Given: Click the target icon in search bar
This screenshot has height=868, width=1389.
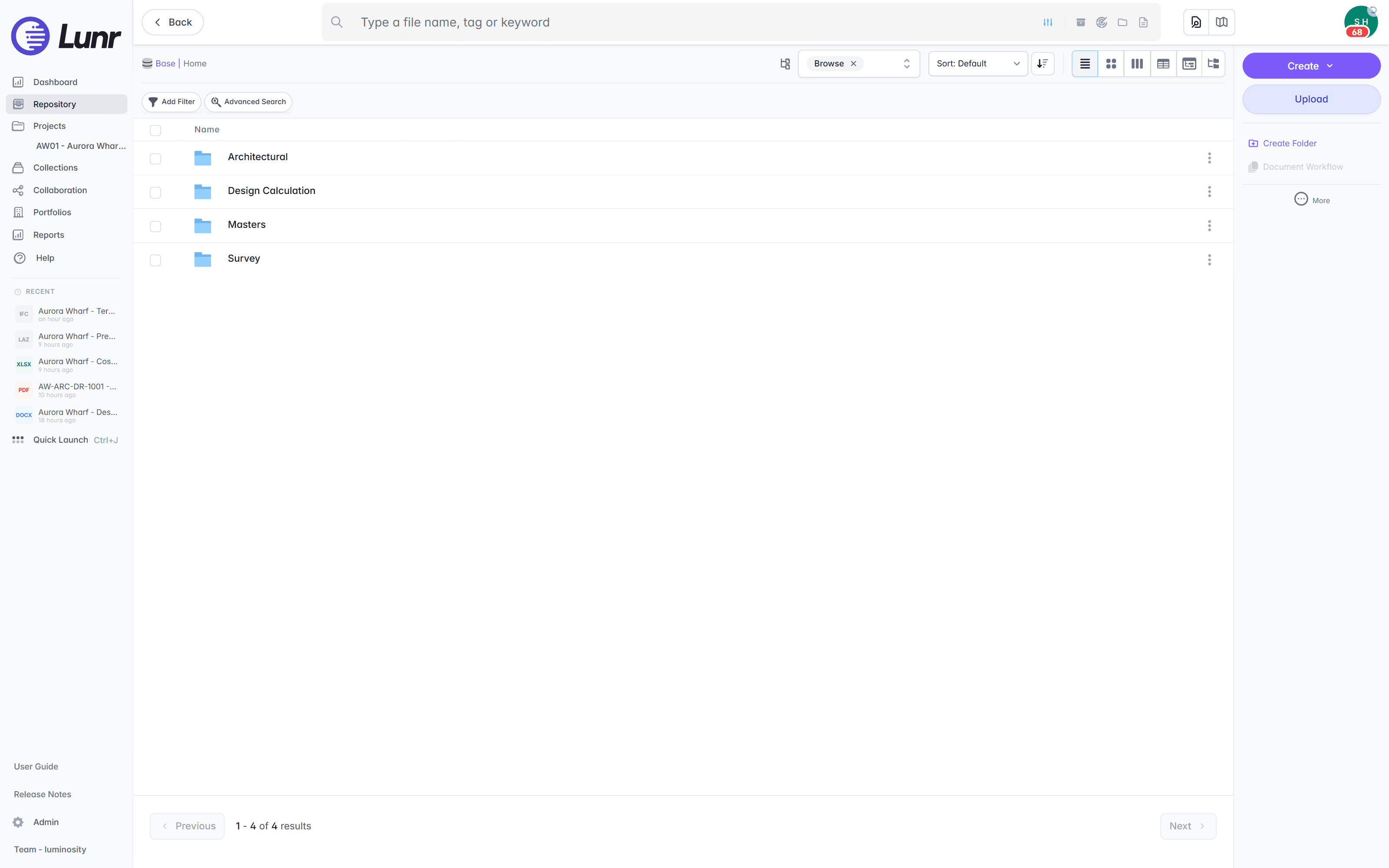Looking at the screenshot, I should click(1102, 23).
